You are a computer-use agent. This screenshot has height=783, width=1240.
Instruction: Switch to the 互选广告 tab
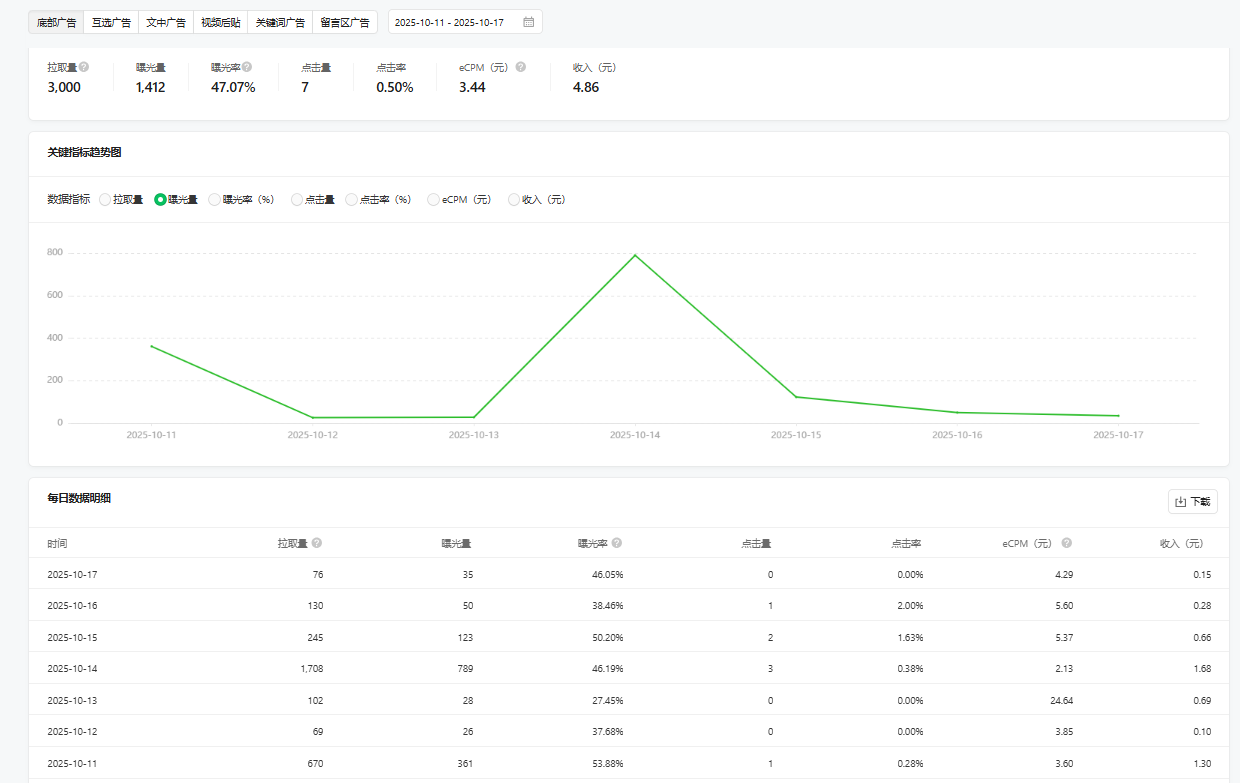coord(111,22)
